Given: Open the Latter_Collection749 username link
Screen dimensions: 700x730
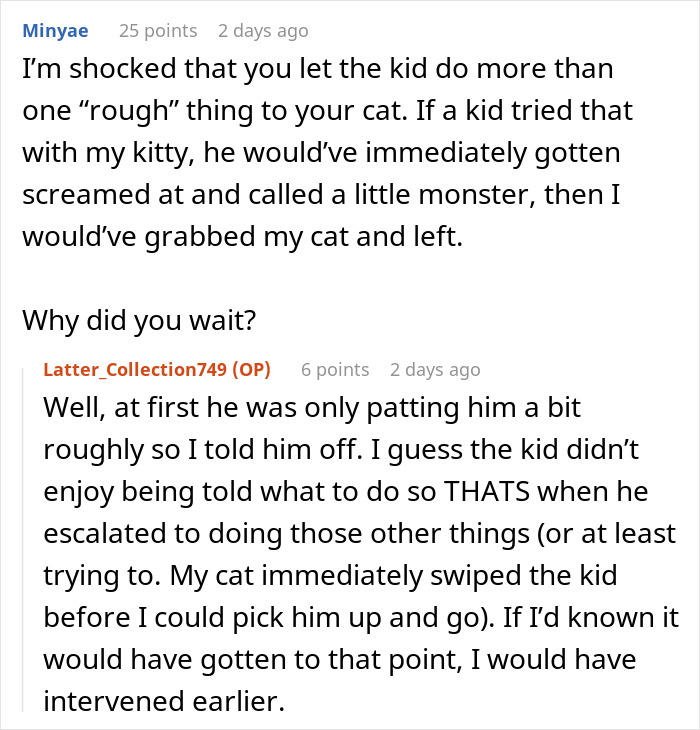Looking at the screenshot, I should click(x=135, y=370).
